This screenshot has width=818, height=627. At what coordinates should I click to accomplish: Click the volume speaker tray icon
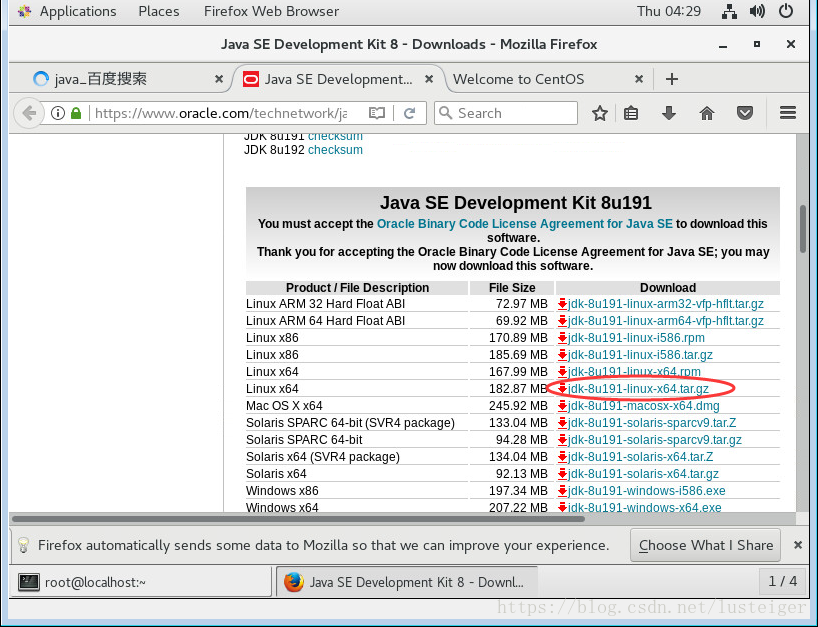[757, 11]
